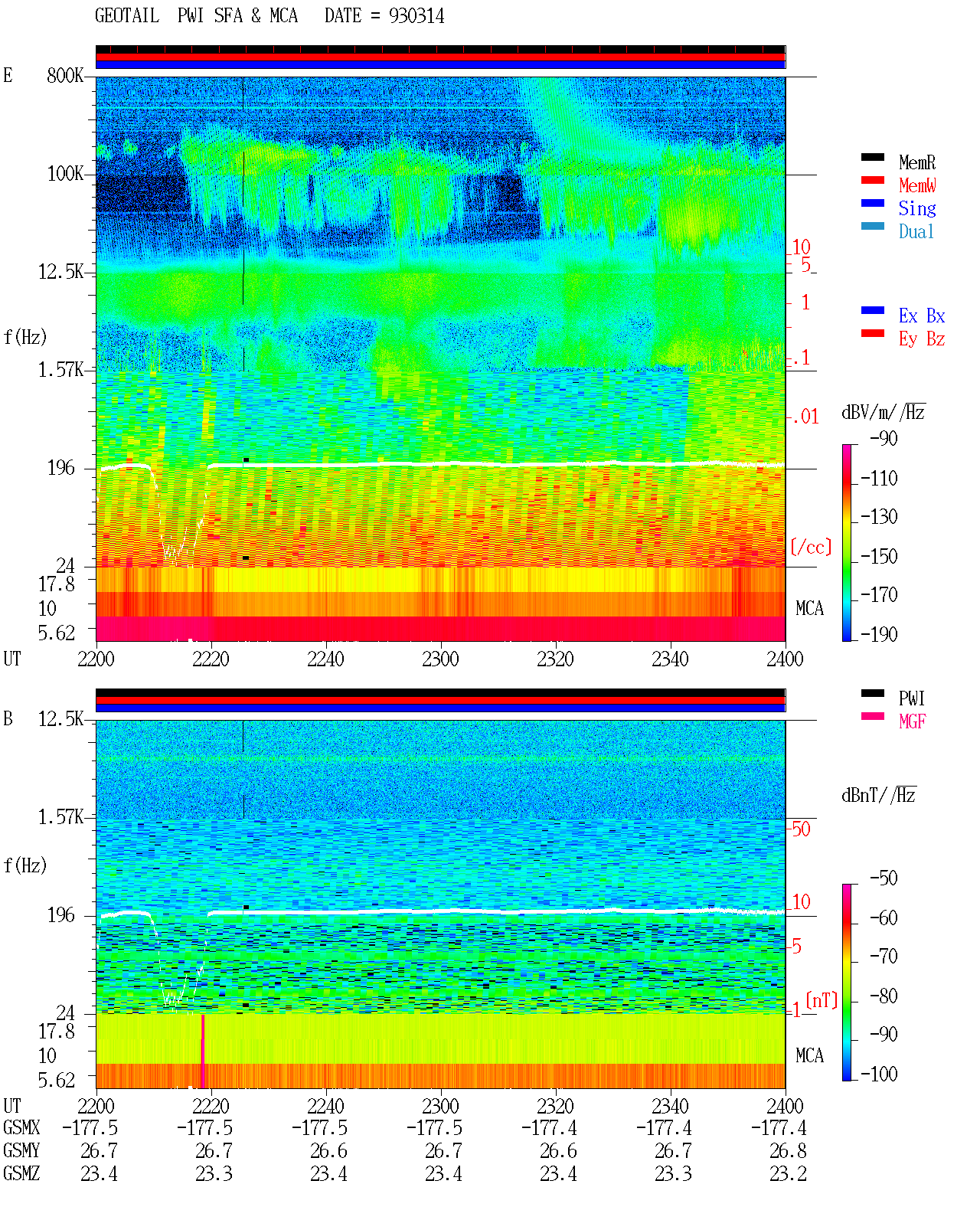Click the '12.5K' frequency label on B panel
980x1220 pixels.
point(61,719)
